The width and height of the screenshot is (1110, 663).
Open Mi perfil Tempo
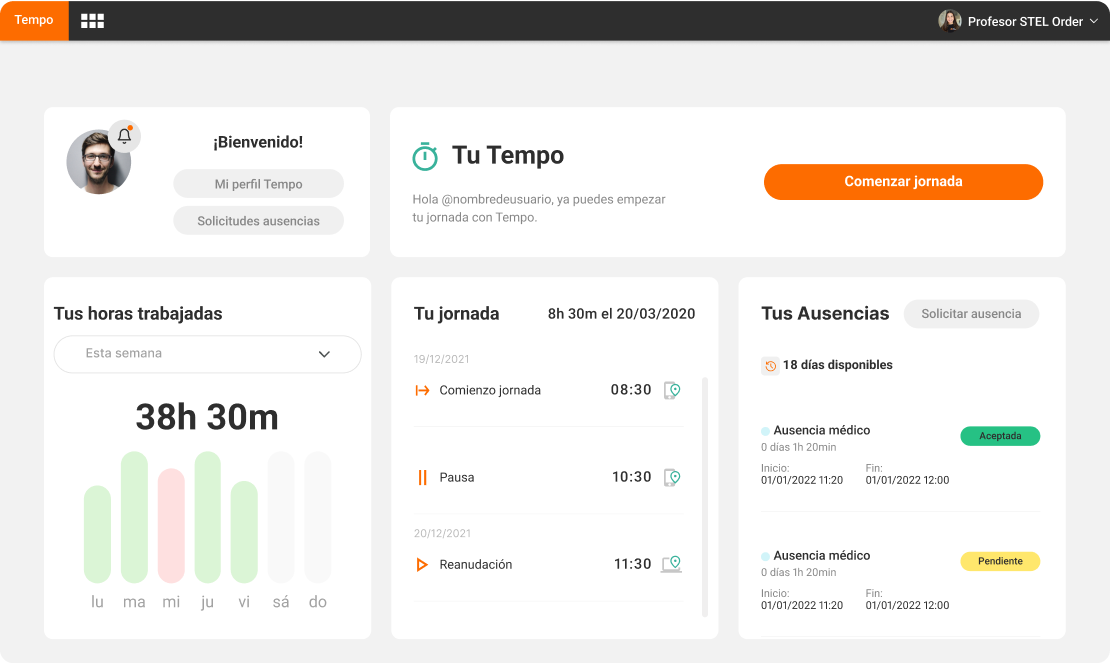click(258, 184)
